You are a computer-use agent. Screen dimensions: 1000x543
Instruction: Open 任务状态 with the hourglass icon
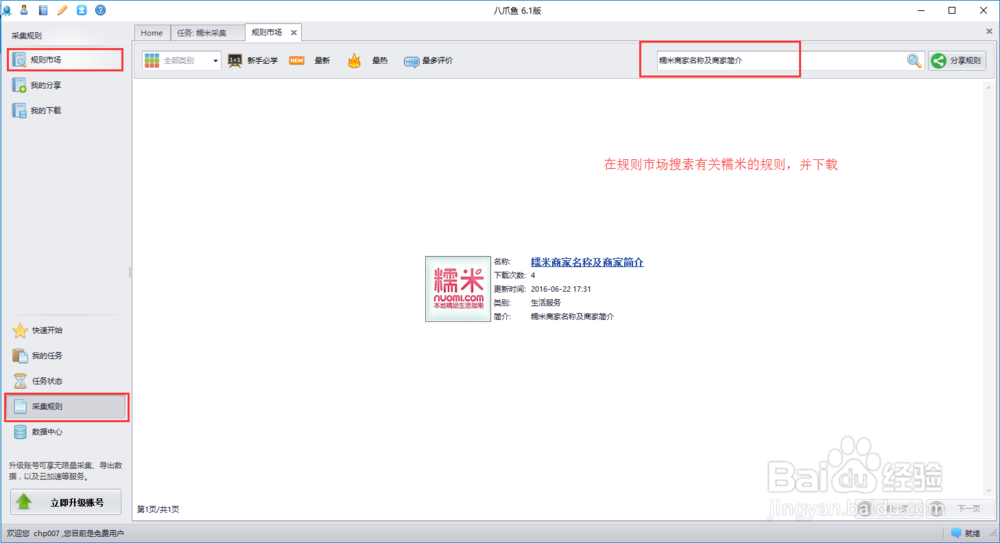38,381
